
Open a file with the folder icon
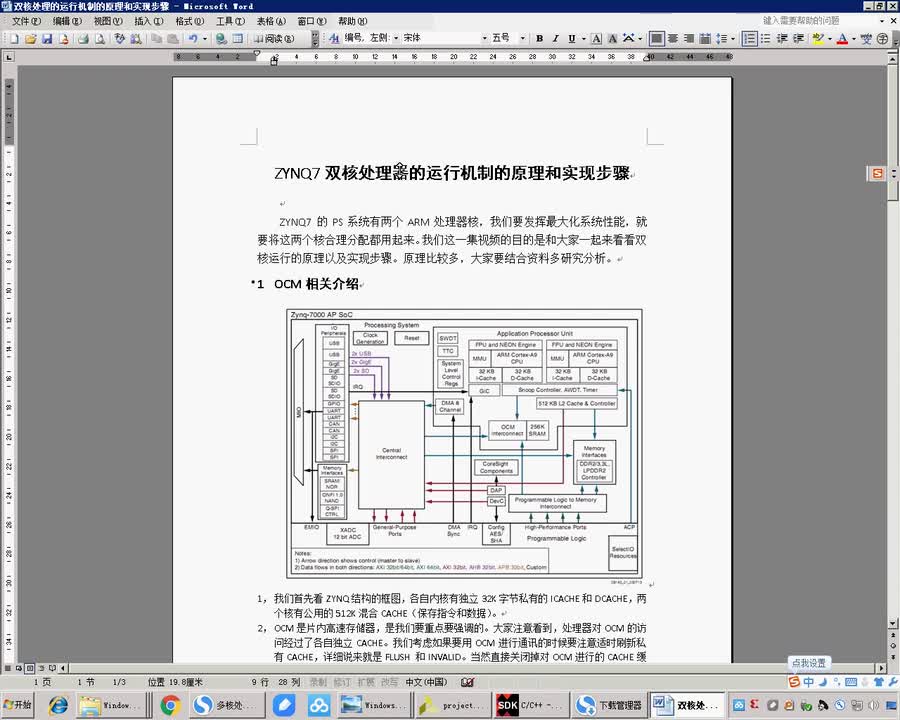(x=30, y=38)
